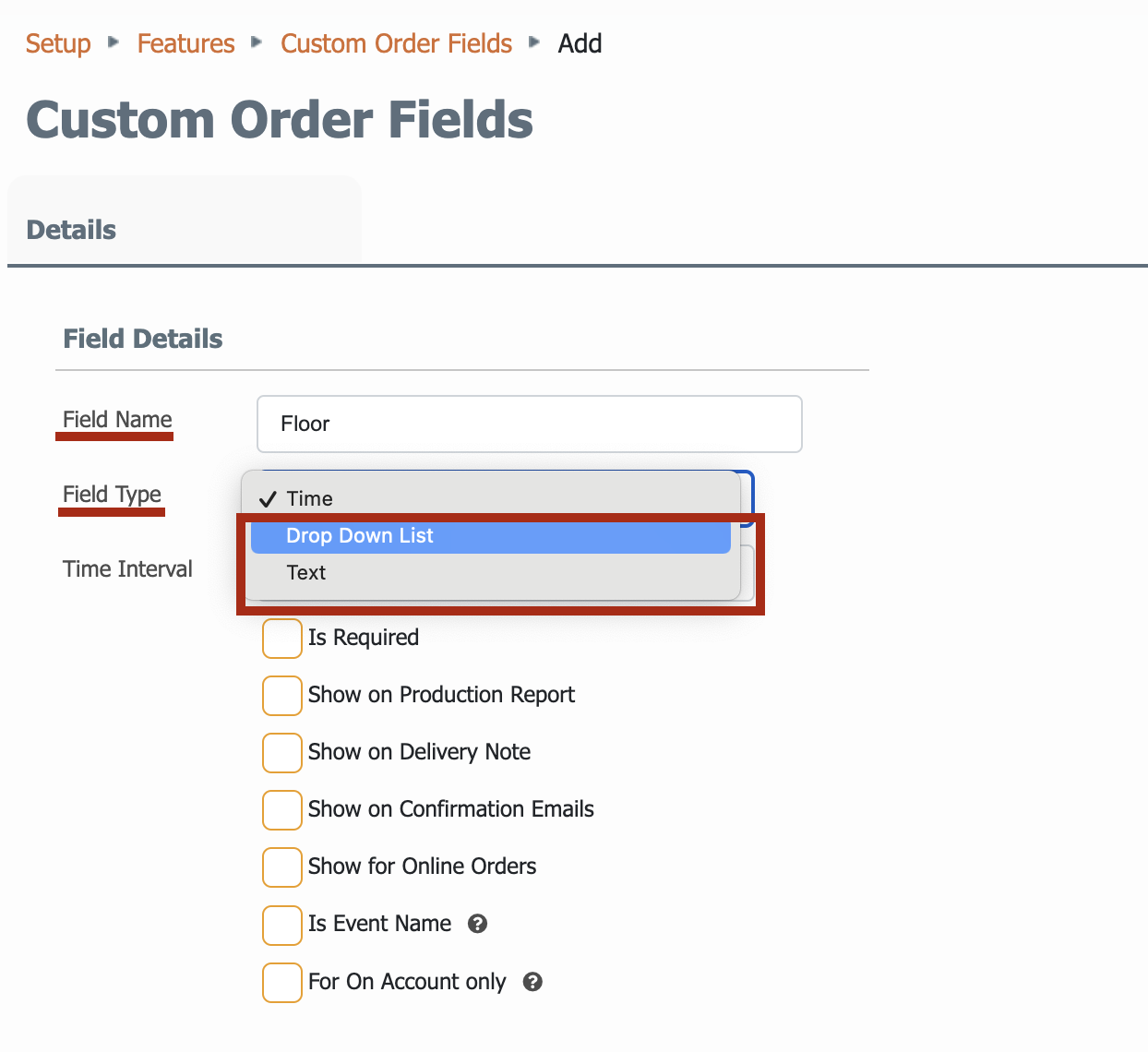
Task: Toggle Show on Confirmation Emails checkbox
Action: [282, 810]
